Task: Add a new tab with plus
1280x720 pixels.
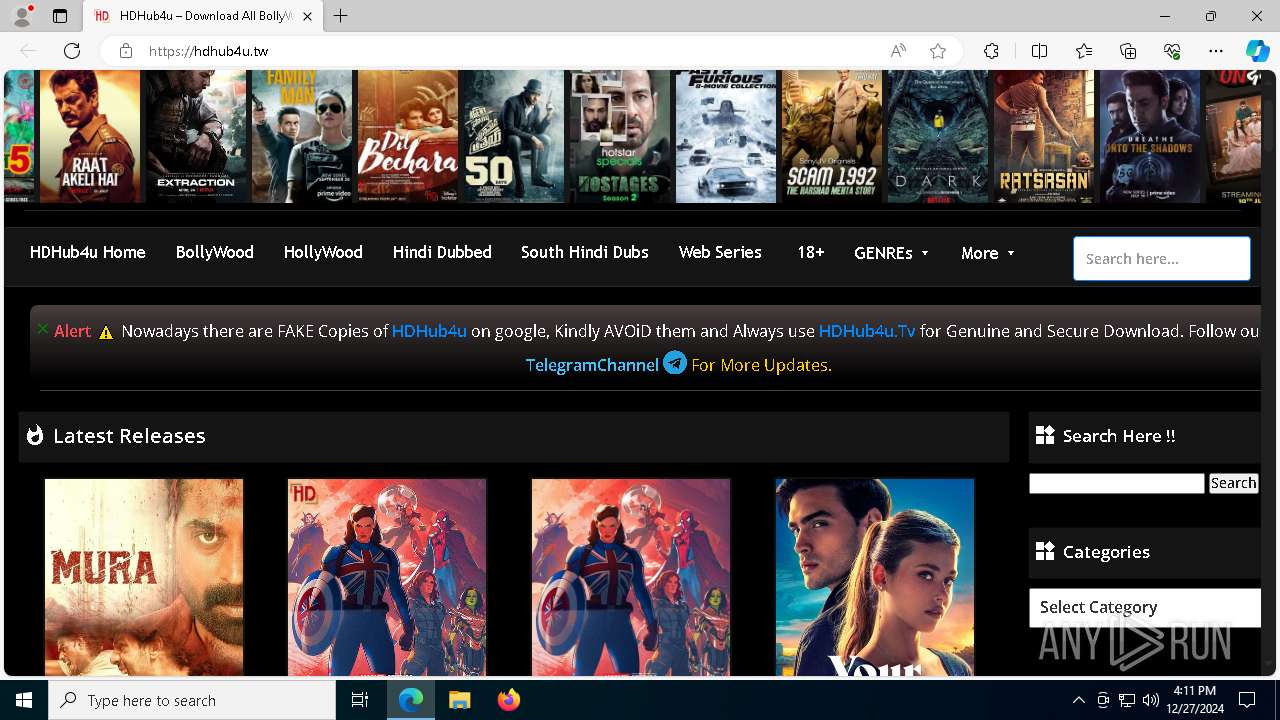Action: 341,16
